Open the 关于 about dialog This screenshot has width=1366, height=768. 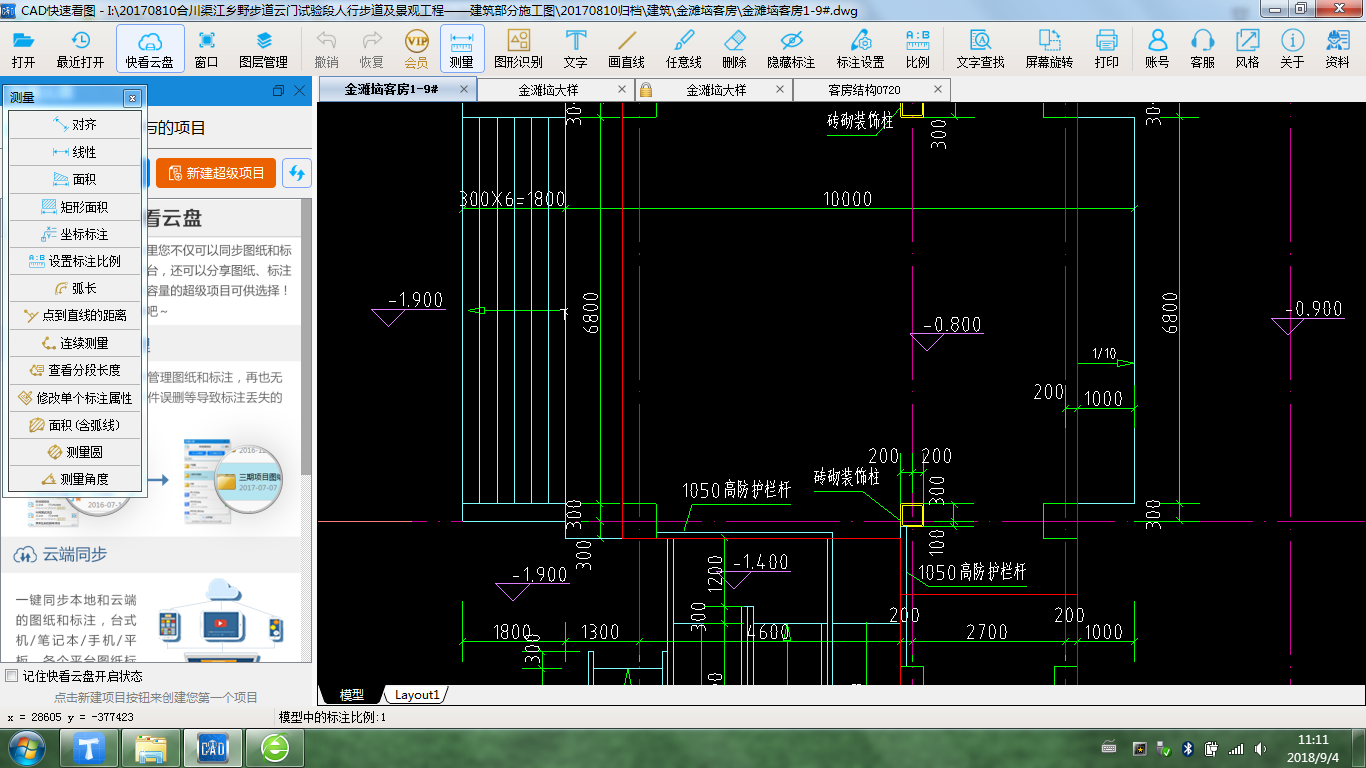pos(1292,49)
